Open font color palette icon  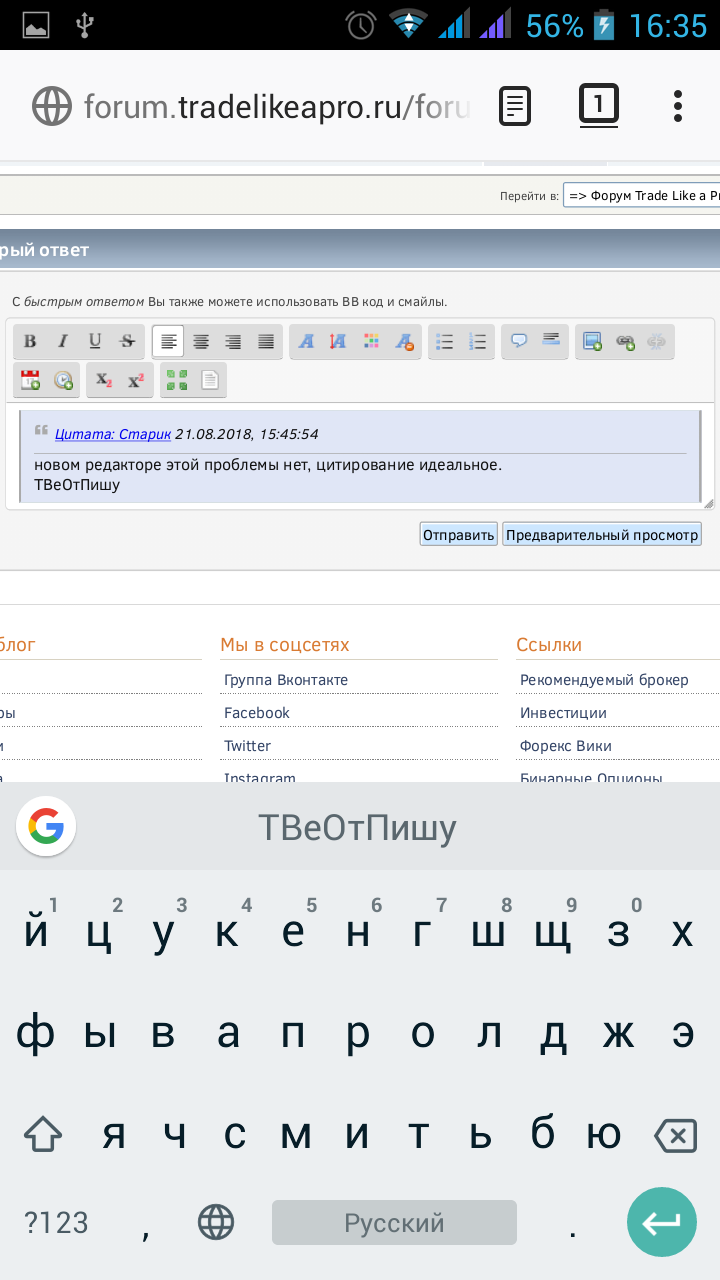pos(371,342)
